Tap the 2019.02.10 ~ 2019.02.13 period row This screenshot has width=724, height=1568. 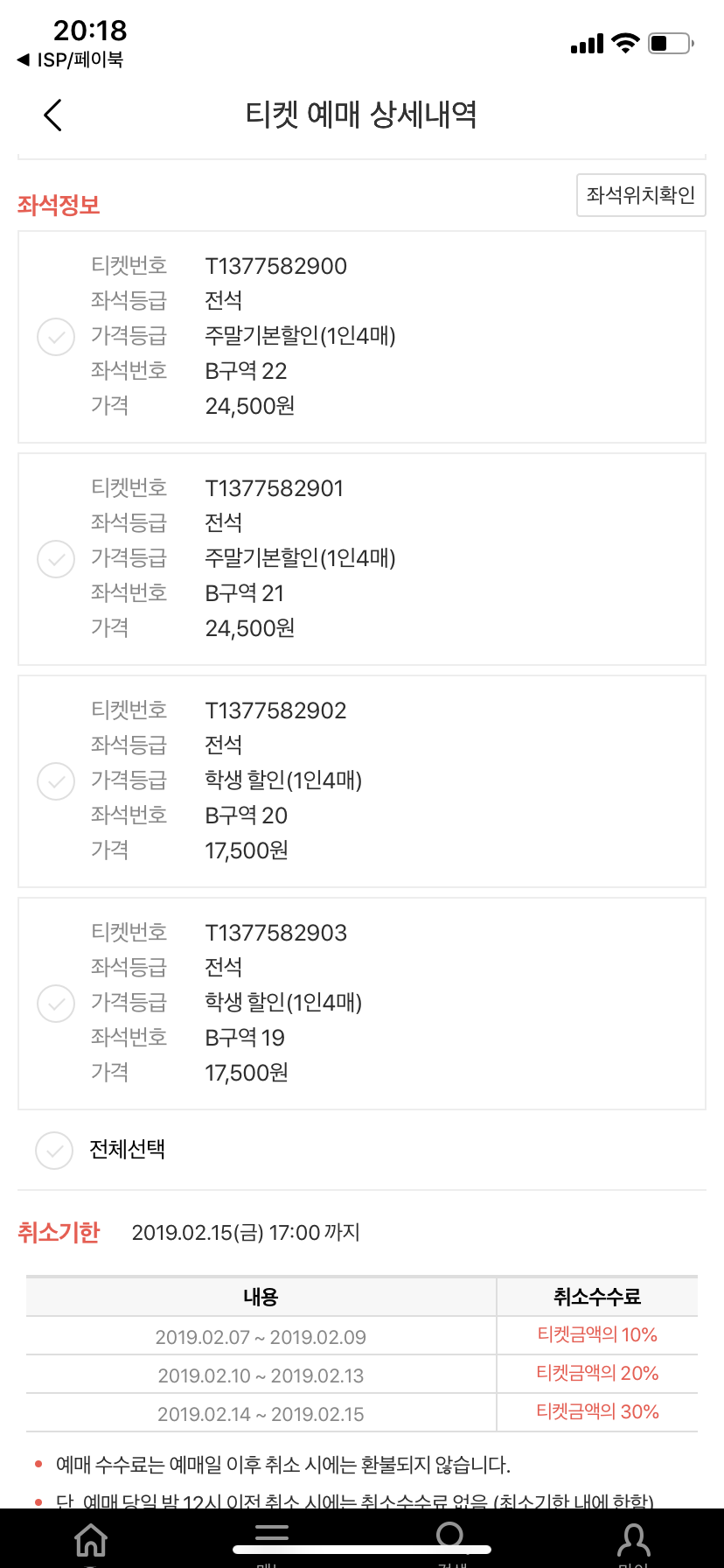click(x=261, y=1375)
